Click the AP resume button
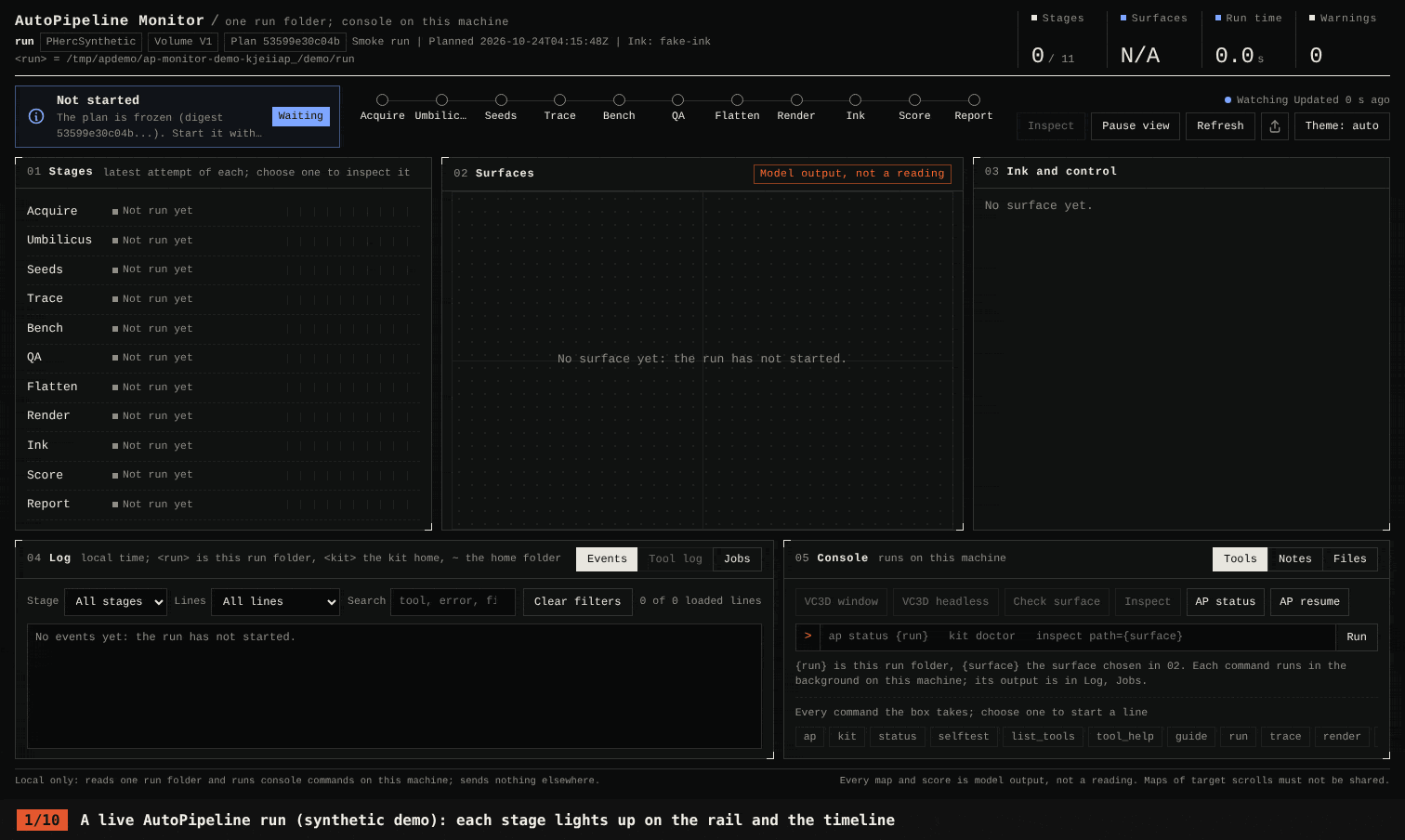Viewport: 1405px width, 840px height. click(1309, 602)
